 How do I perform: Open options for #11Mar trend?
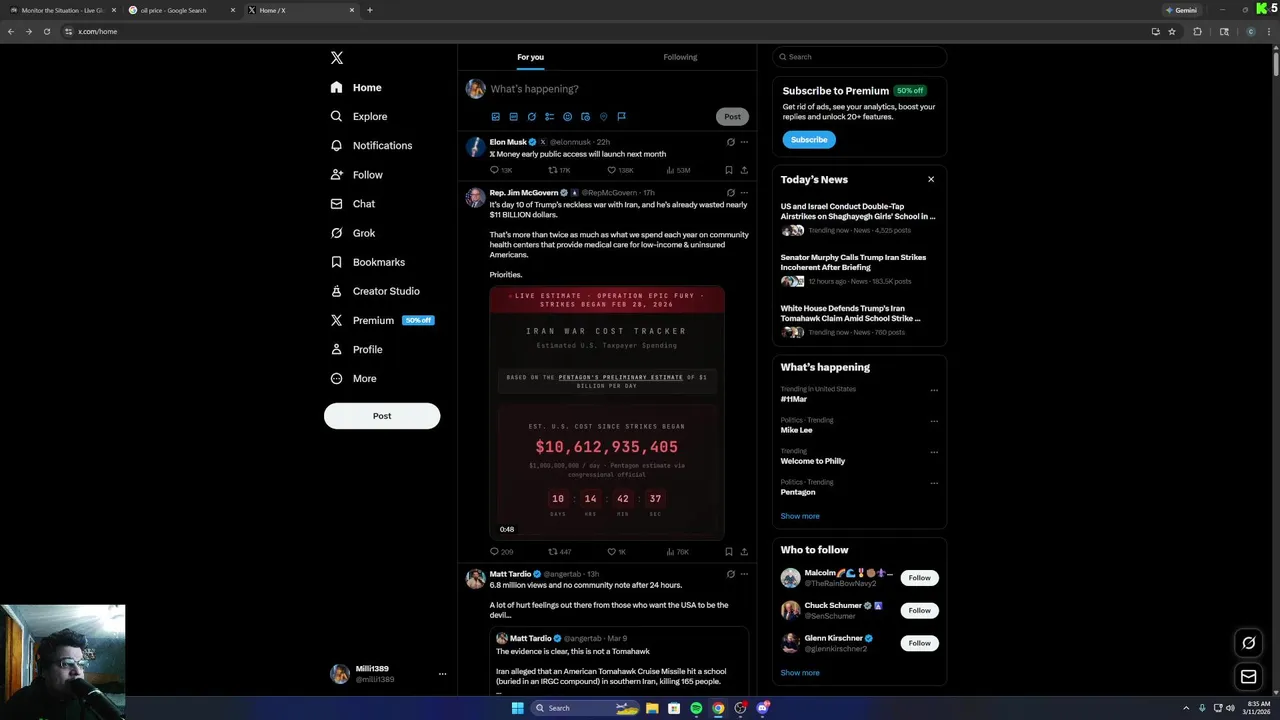point(934,390)
